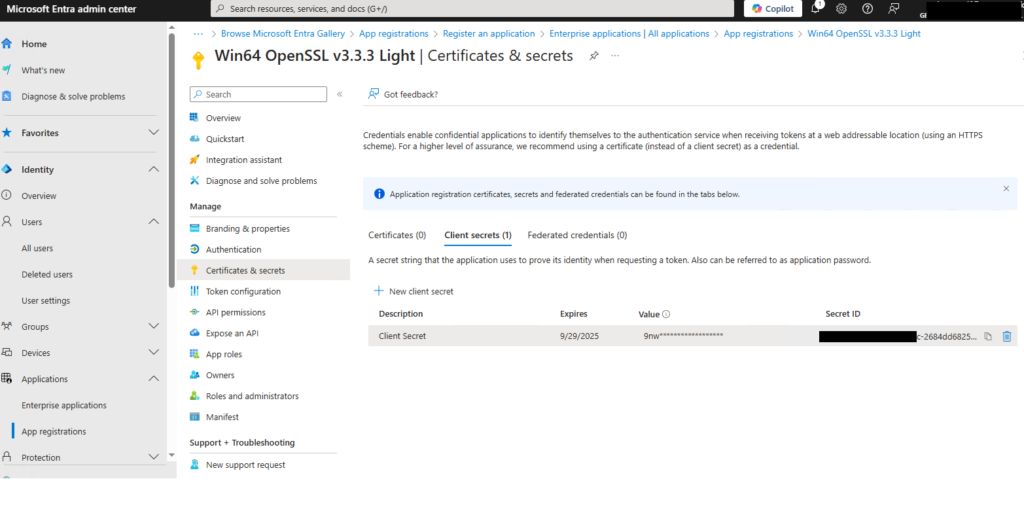
Task: Open Expose an API
Action: click(232, 333)
